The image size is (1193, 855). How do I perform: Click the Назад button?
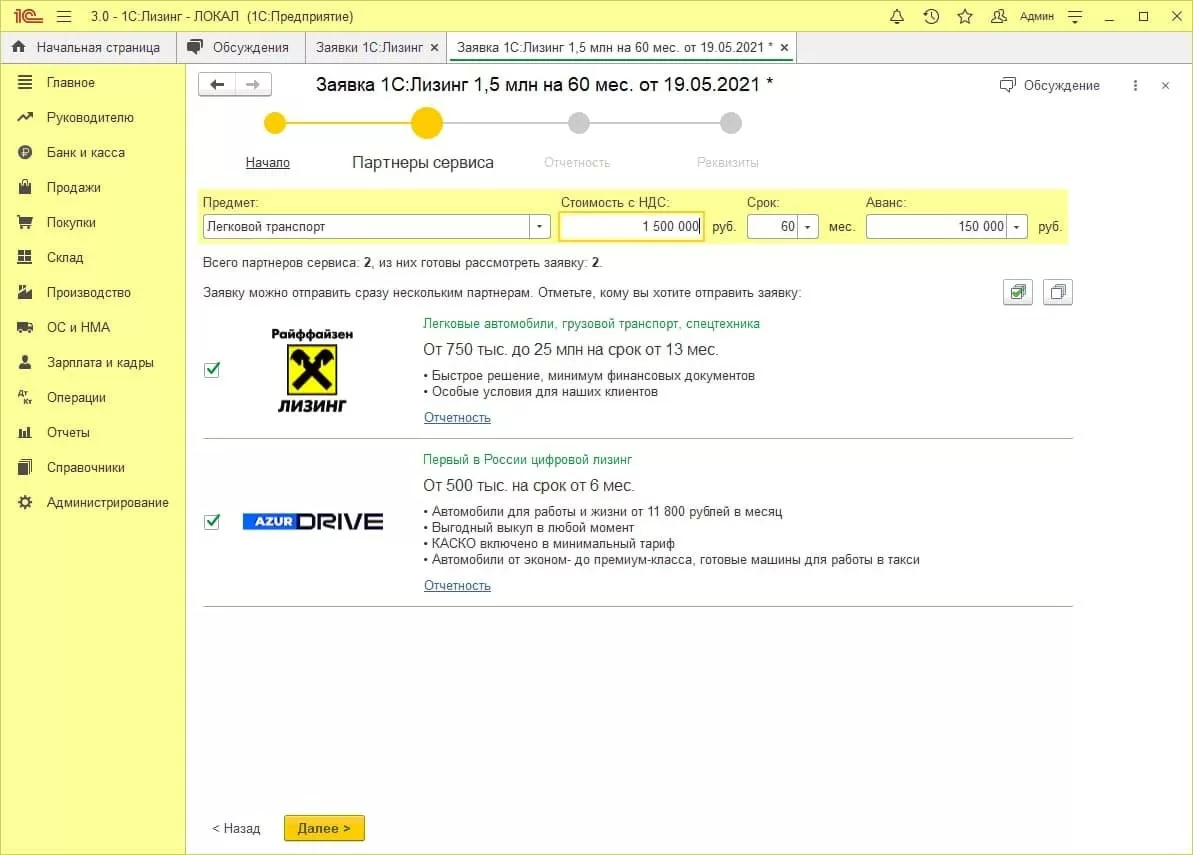236,828
